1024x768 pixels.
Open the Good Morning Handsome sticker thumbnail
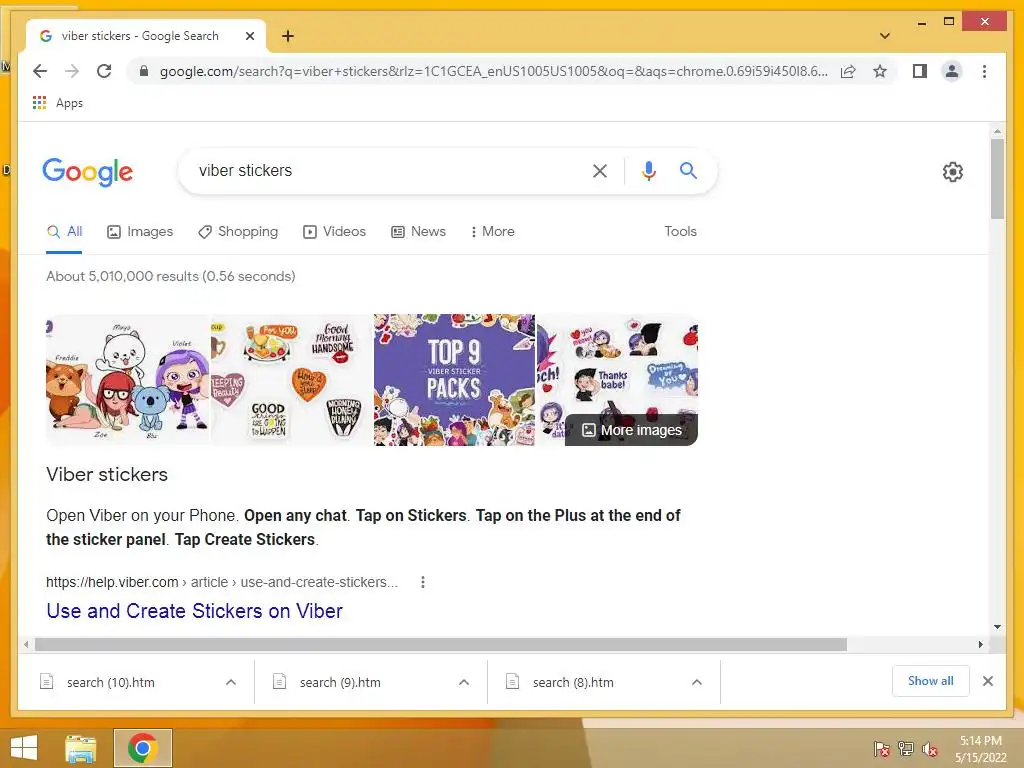pos(291,380)
